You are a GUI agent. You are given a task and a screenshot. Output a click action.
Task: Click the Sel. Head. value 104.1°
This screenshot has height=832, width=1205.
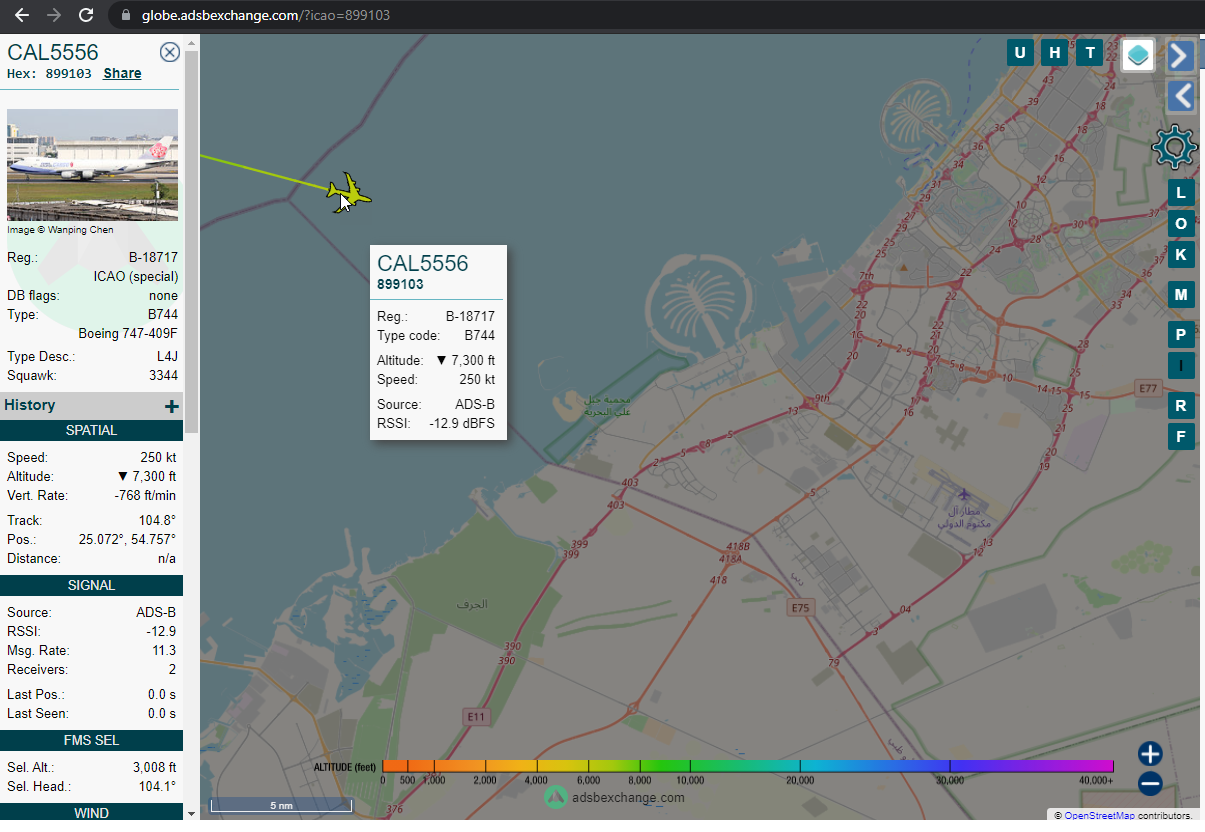point(156,787)
